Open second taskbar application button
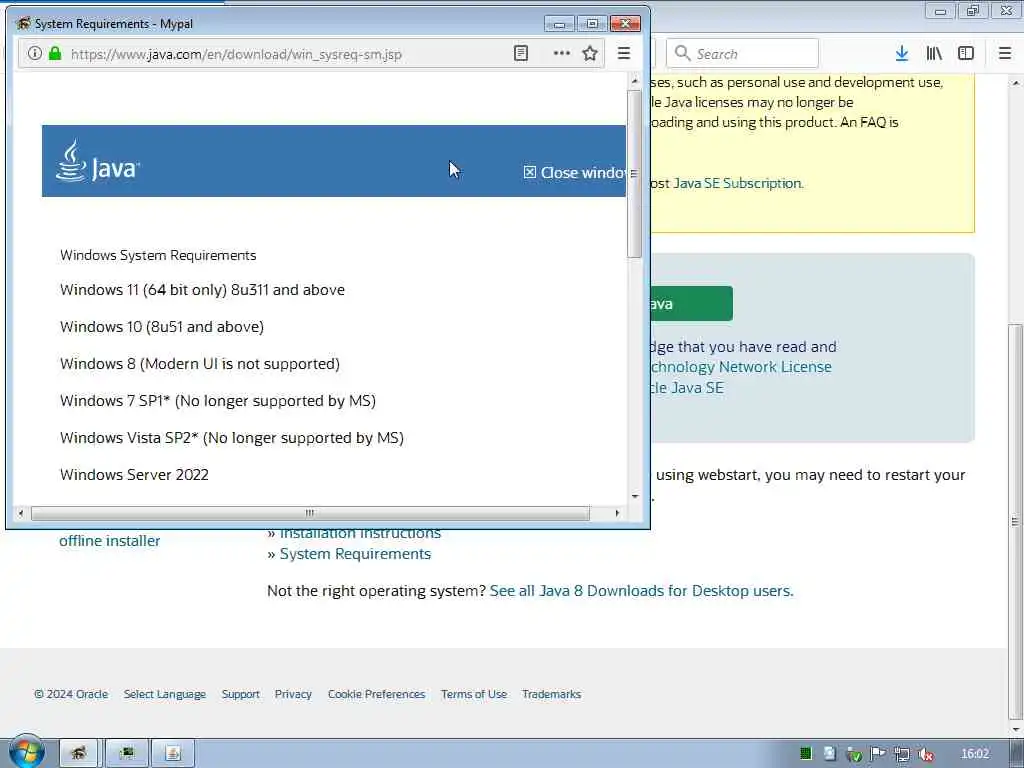Viewport: 1024px width, 768px height. tap(127, 754)
